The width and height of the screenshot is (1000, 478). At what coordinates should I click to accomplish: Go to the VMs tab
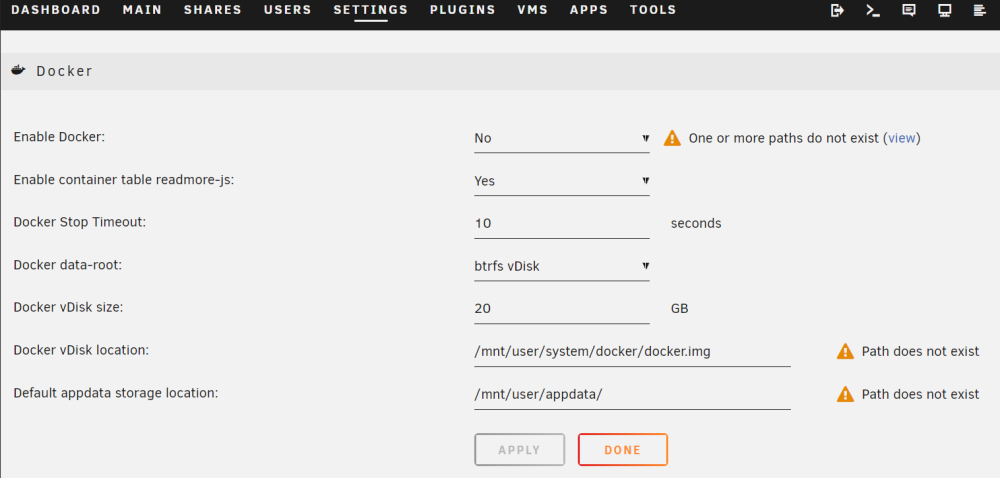pyautogui.click(x=533, y=10)
